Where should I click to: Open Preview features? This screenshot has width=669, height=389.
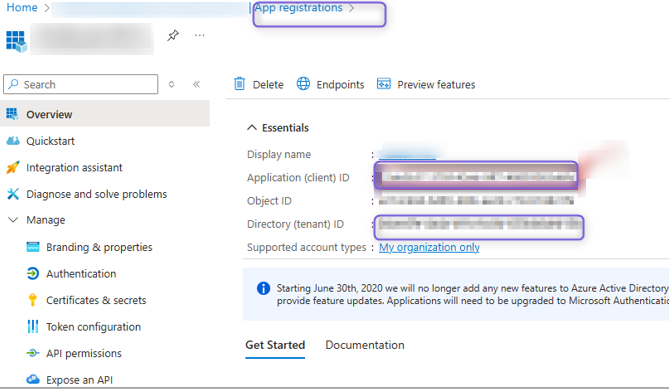(x=436, y=85)
